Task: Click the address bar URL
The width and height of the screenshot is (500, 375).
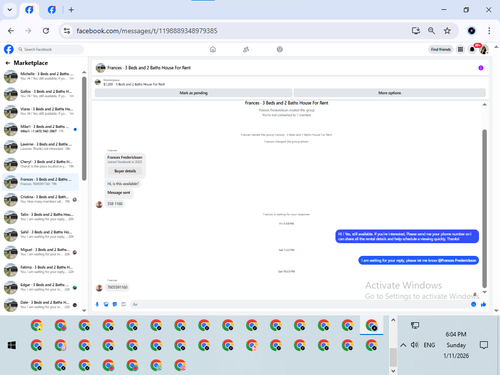Action: click(147, 31)
